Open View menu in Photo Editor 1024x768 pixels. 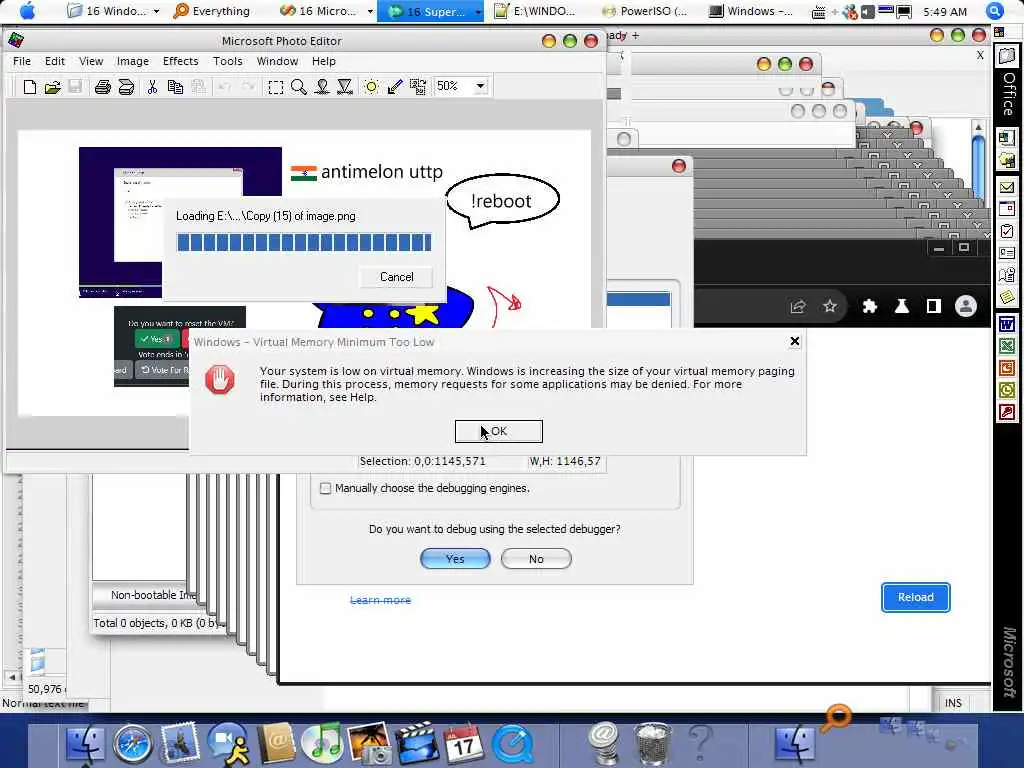(x=91, y=61)
